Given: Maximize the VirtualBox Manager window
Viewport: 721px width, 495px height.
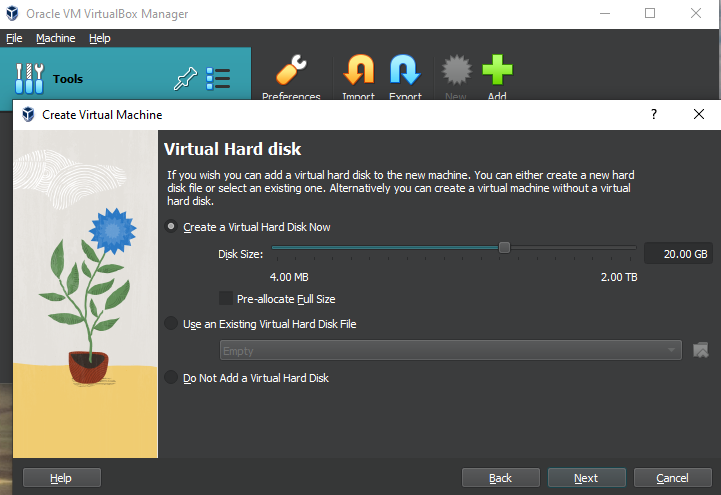Looking at the screenshot, I should coord(650,13).
